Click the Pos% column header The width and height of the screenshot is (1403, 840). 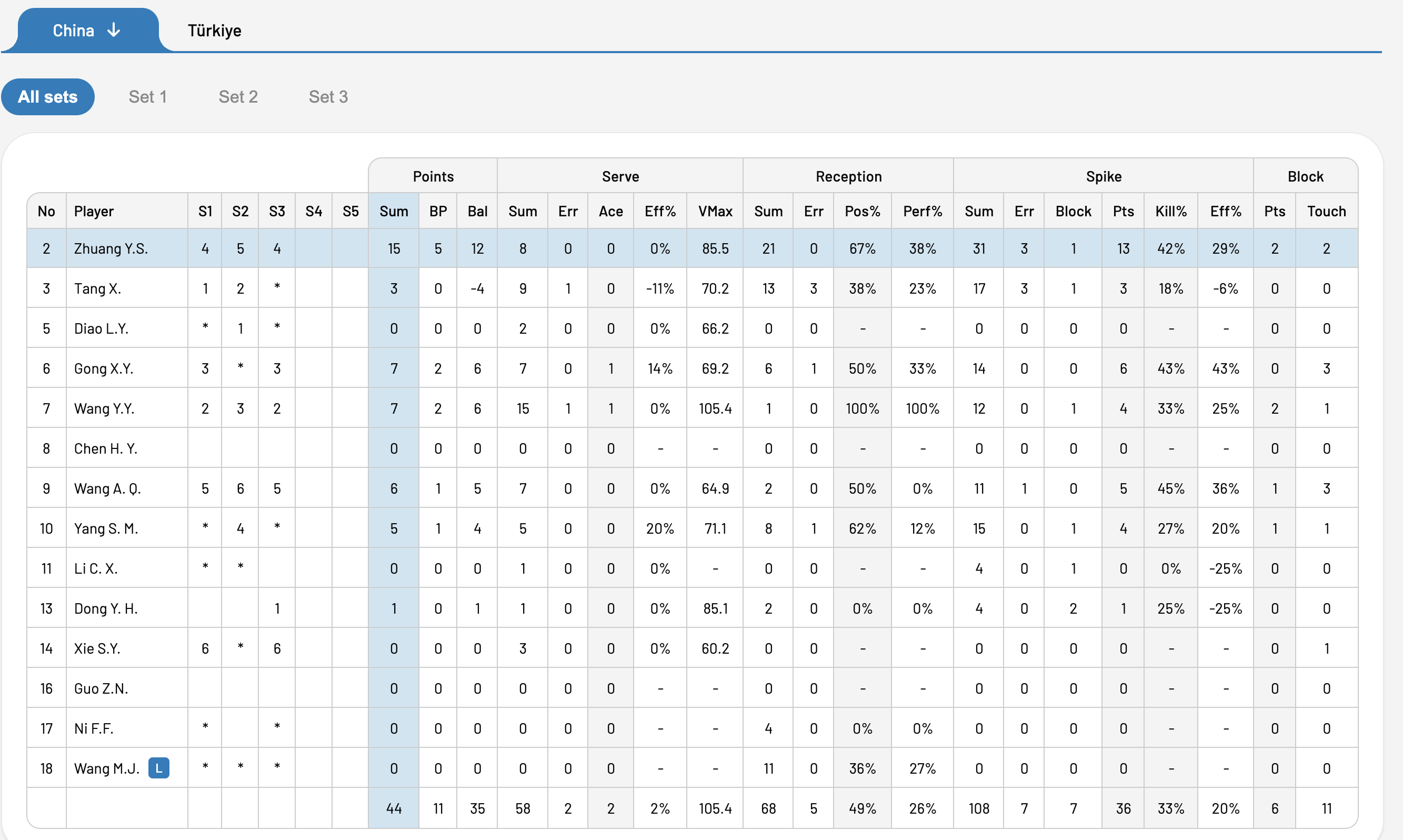click(863, 211)
